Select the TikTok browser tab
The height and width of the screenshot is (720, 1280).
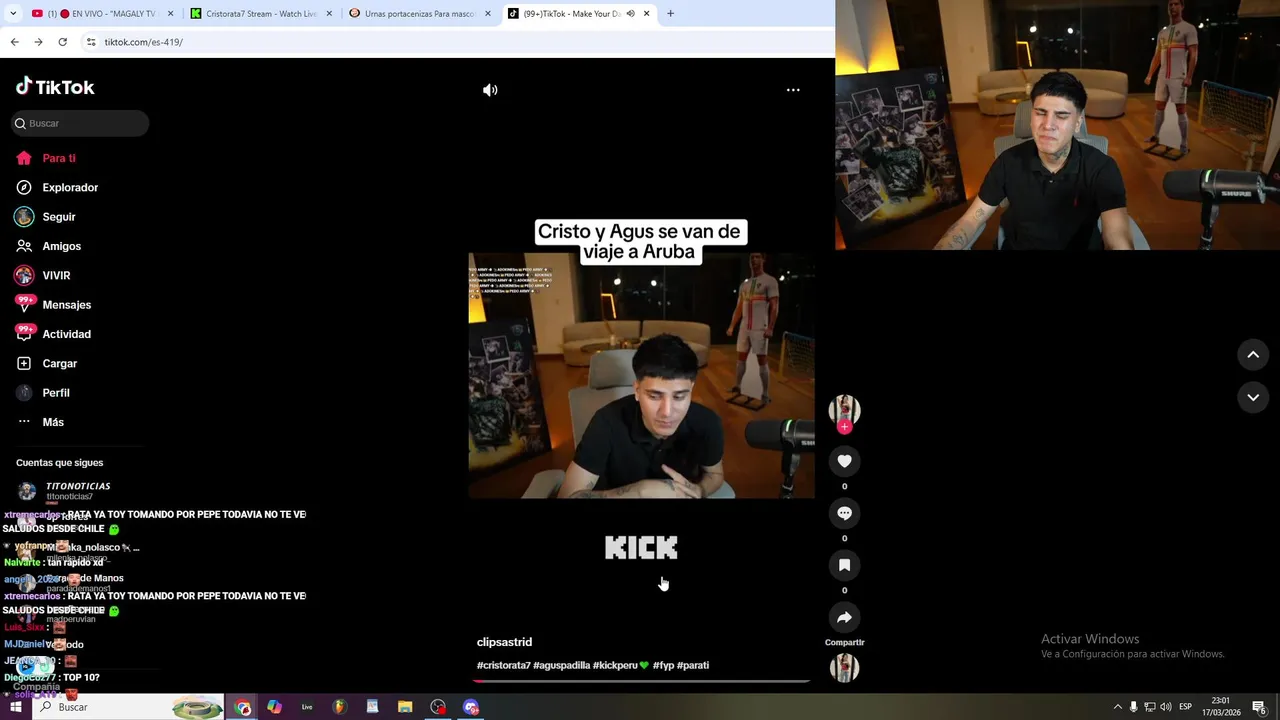click(572, 14)
